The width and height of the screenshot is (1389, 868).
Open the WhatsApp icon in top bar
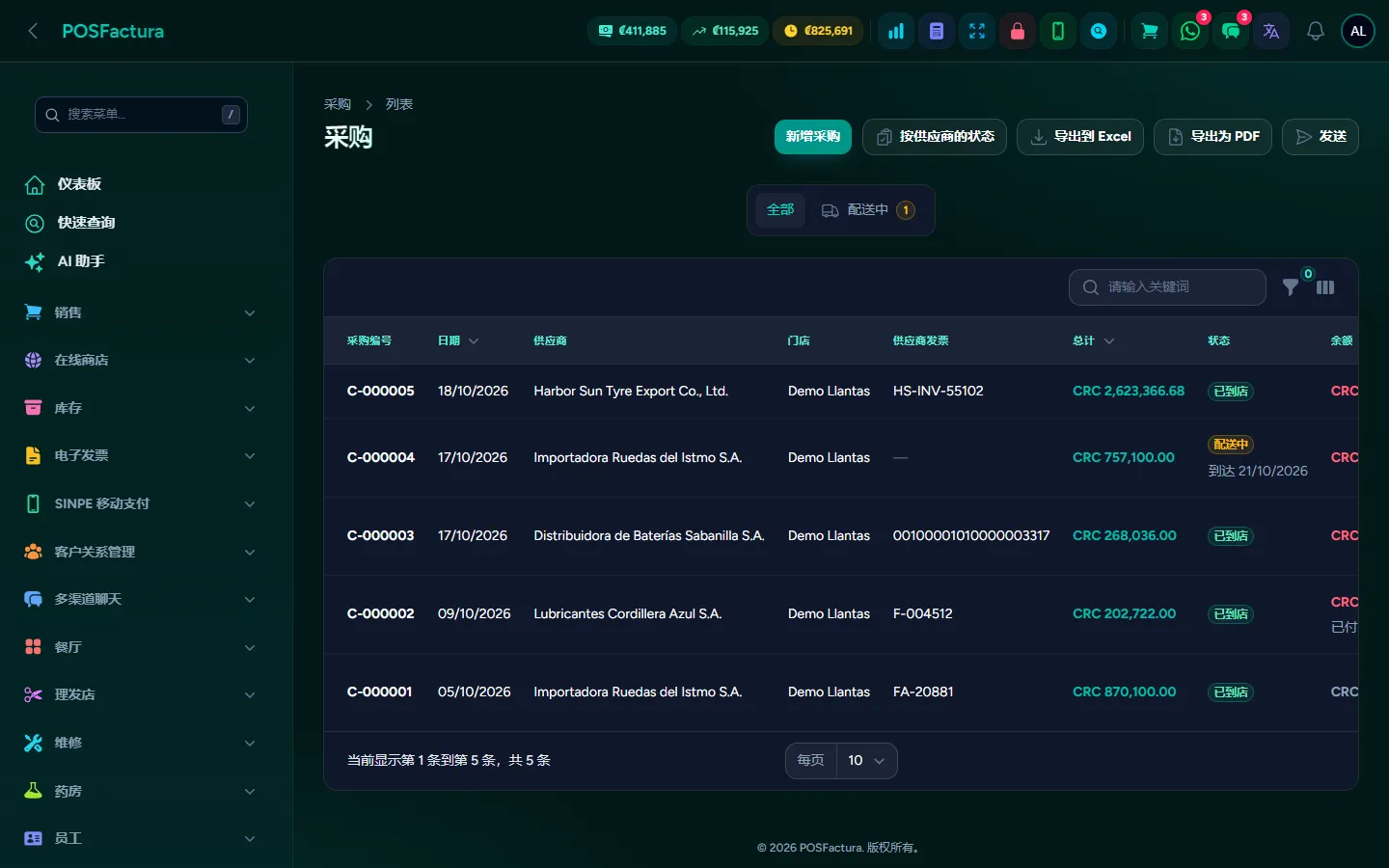(1190, 31)
